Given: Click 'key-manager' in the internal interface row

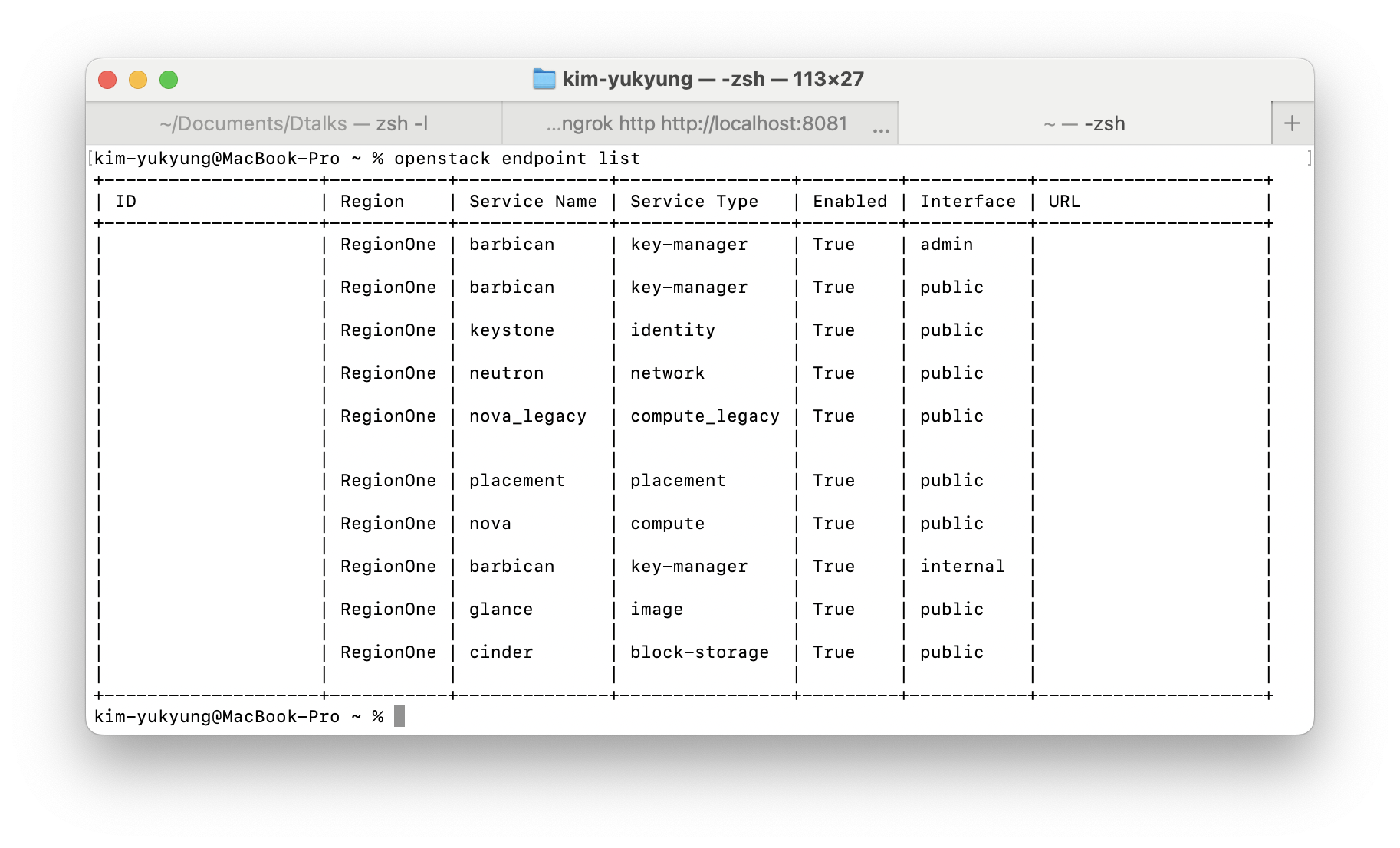Looking at the screenshot, I should (x=688, y=567).
